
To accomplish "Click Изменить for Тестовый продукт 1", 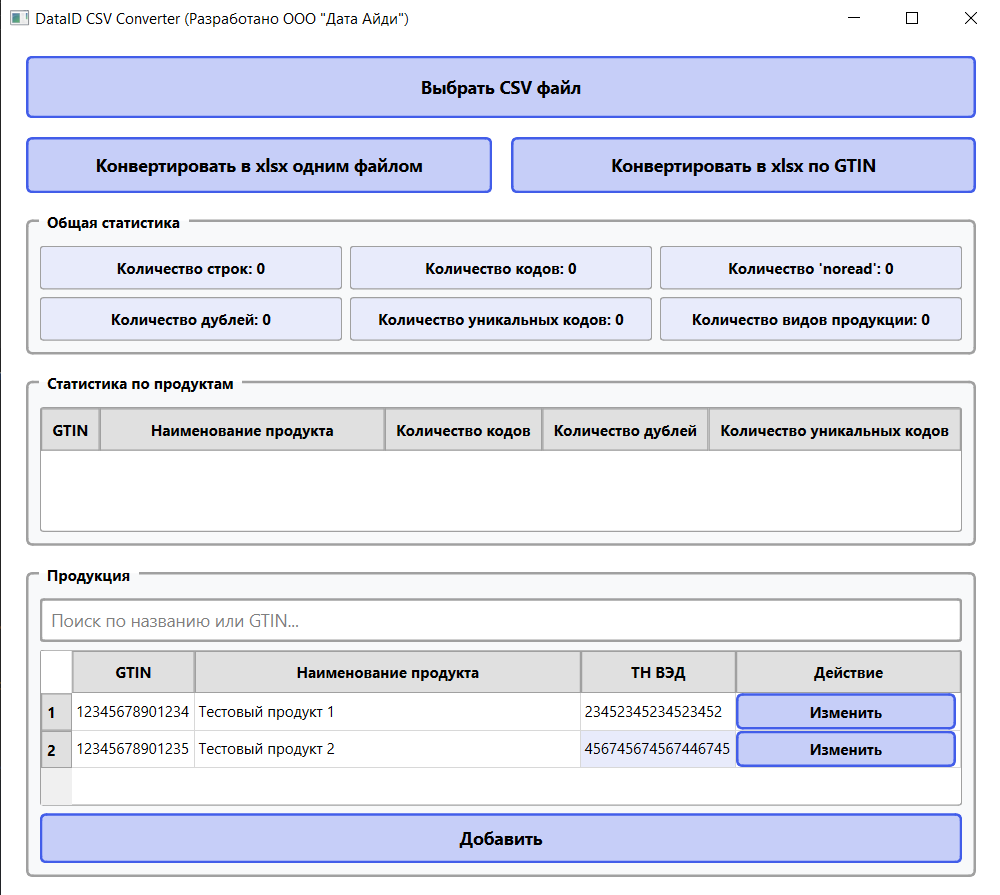I will click(x=845, y=711).
